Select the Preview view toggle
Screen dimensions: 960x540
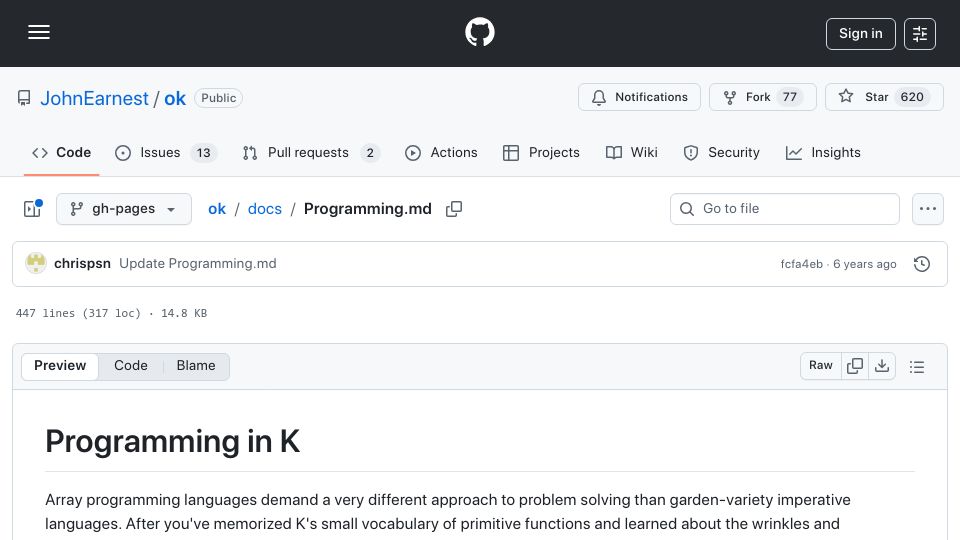[x=60, y=366]
